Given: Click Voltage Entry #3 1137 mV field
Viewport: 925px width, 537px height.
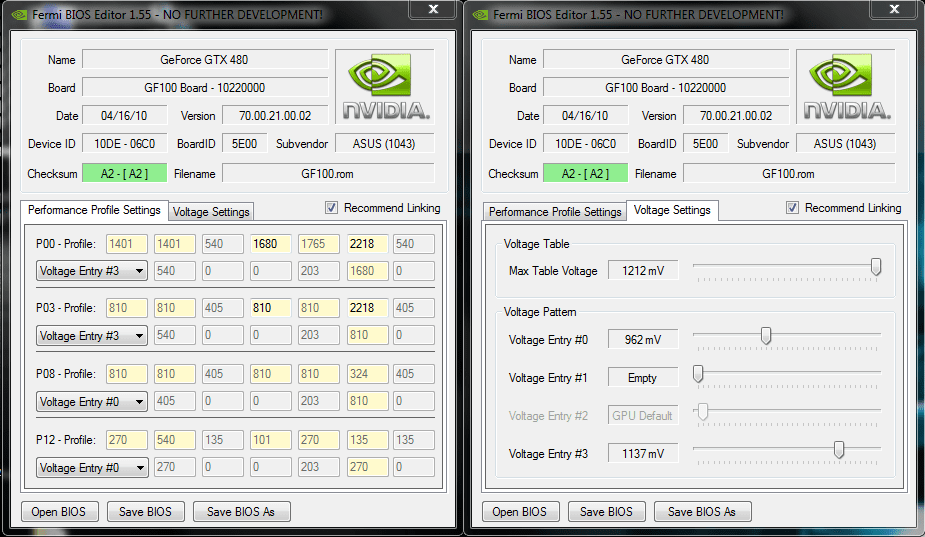Looking at the screenshot, I should (643, 454).
